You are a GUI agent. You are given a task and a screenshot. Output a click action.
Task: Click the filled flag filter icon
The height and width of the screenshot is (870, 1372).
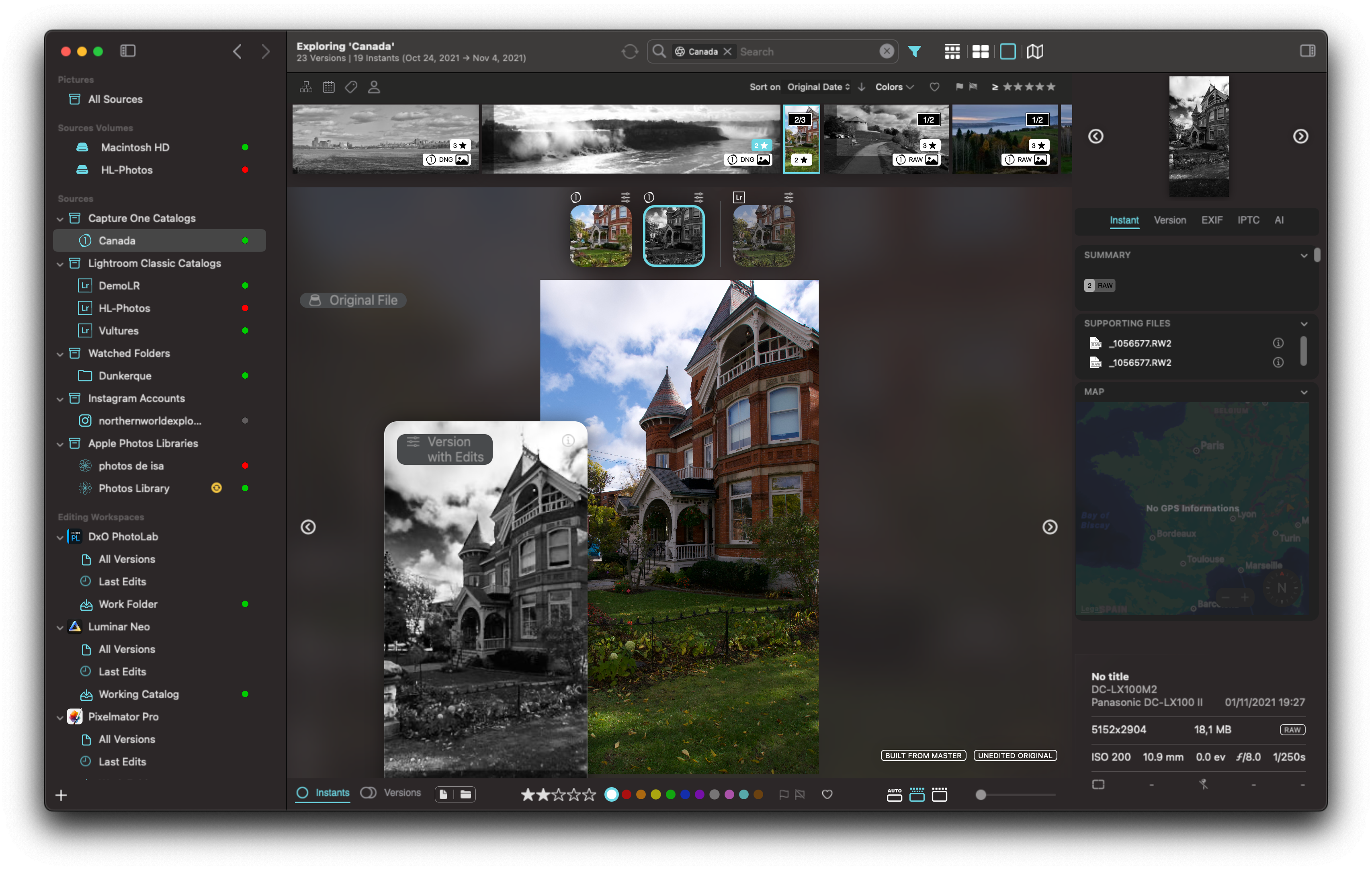click(x=959, y=87)
